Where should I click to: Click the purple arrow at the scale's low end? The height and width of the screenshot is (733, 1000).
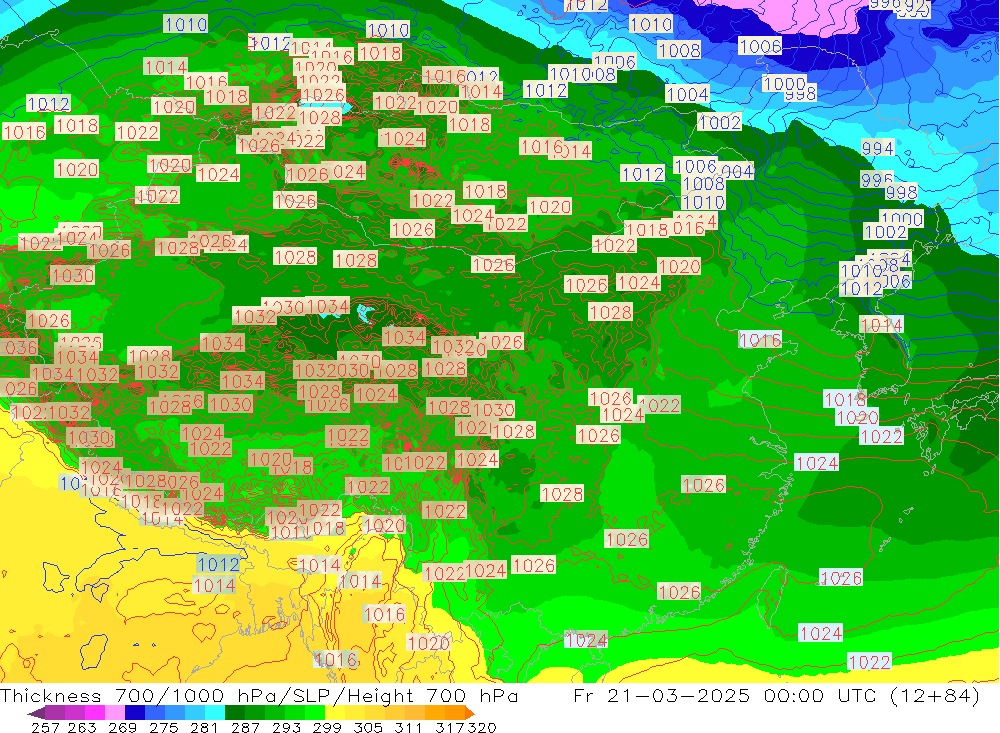tap(36, 713)
